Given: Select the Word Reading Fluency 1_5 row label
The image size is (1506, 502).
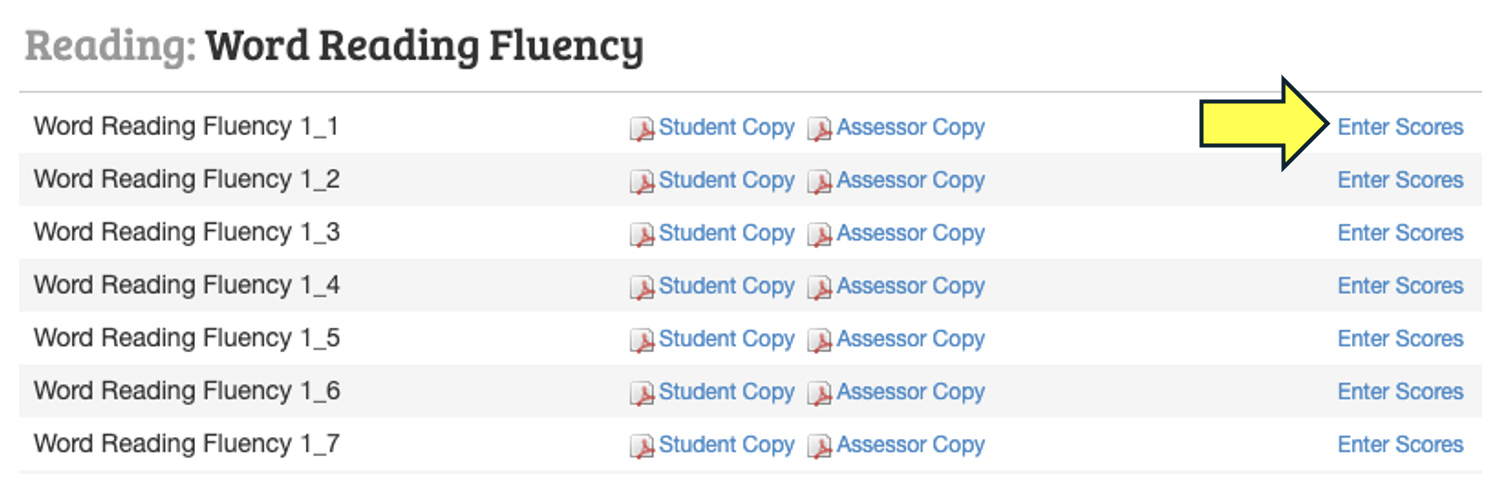Looking at the screenshot, I should [x=187, y=339].
